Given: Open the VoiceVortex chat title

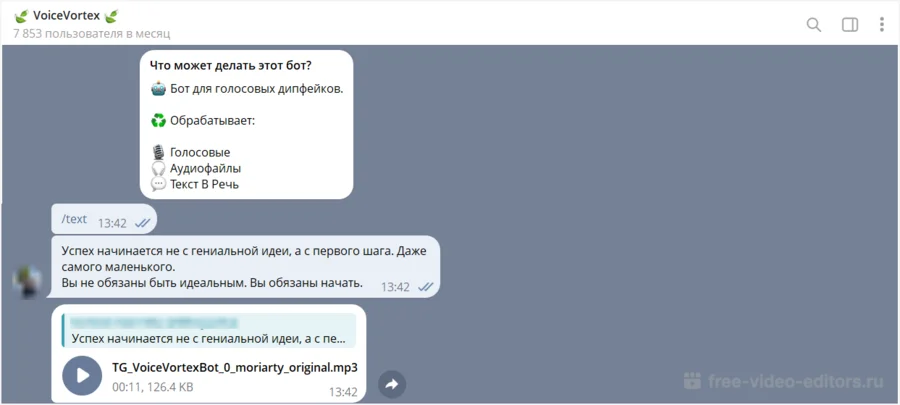Looking at the screenshot, I should 67,15.
